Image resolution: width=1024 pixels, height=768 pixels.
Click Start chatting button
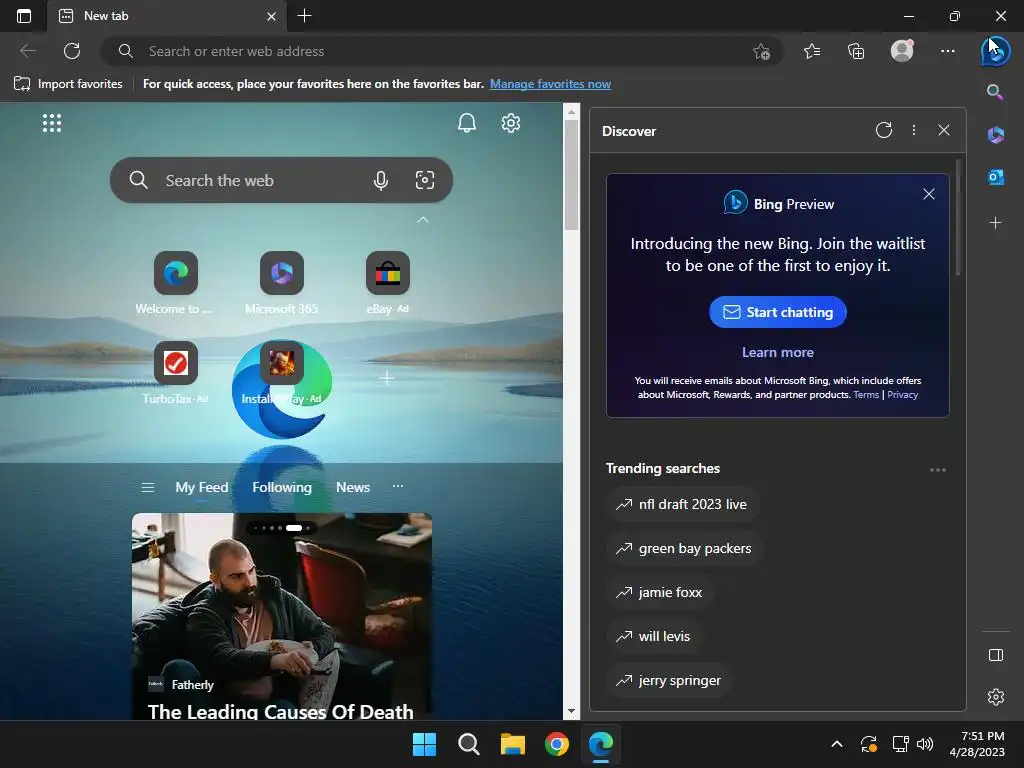click(778, 312)
